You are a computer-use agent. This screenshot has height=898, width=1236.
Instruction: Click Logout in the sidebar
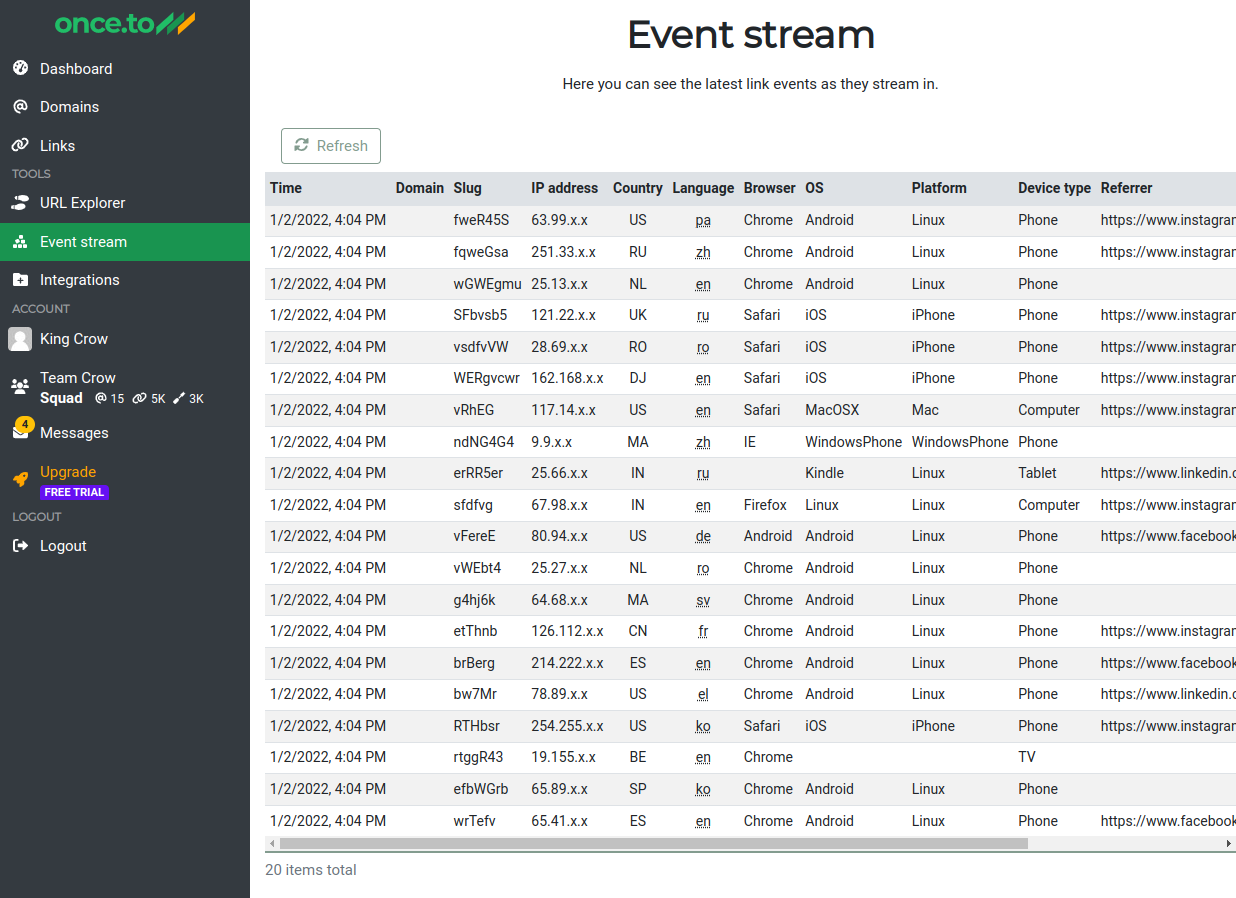[125, 546]
